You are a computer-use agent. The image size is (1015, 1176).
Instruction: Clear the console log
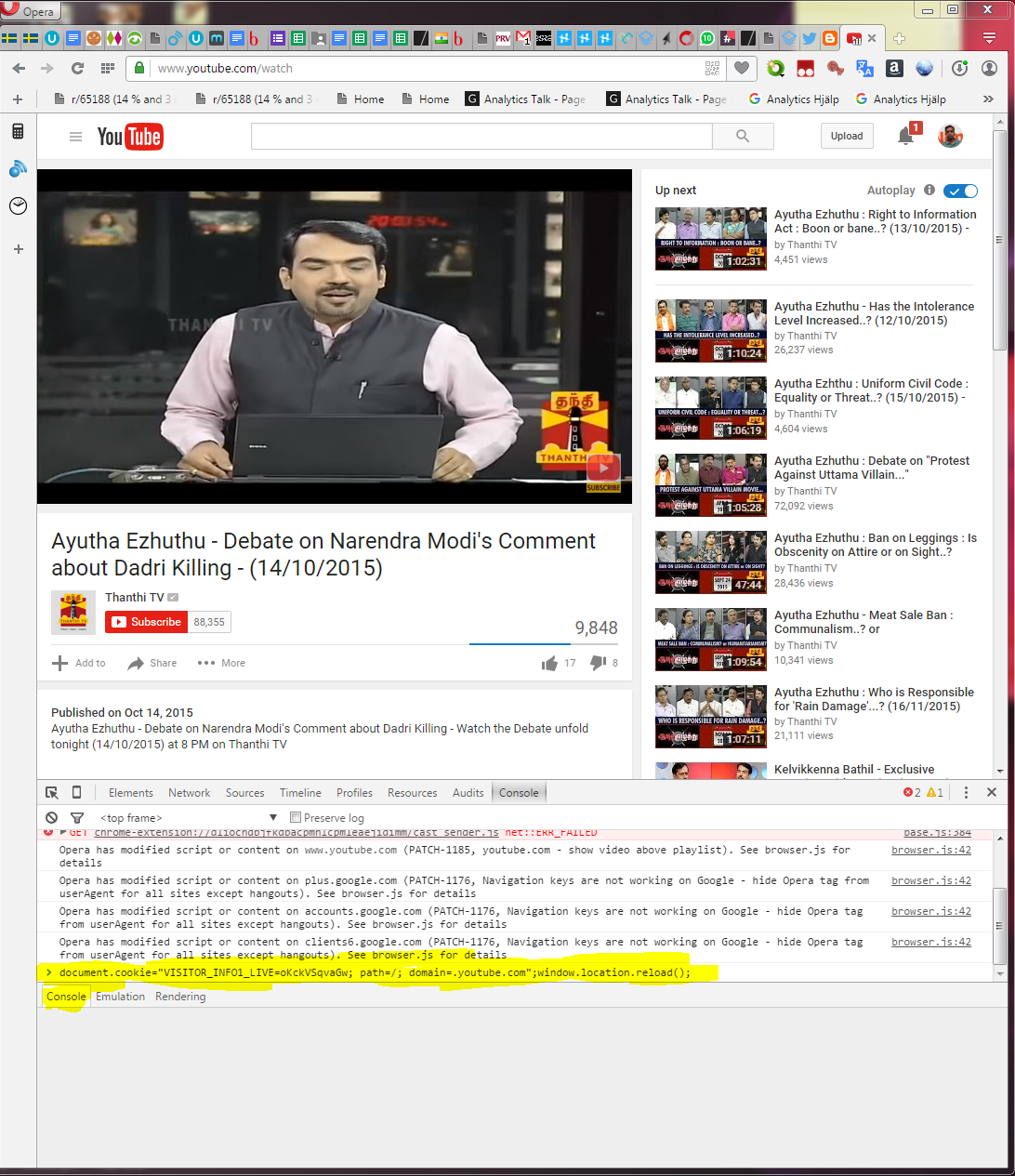tap(52, 817)
